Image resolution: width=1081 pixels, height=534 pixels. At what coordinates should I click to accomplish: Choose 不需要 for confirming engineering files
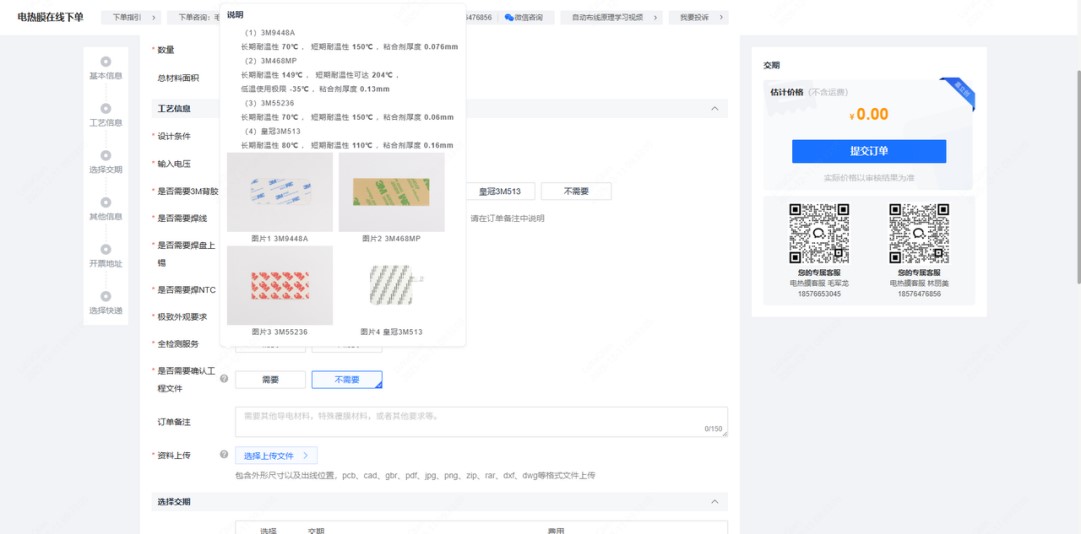coord(346,380)
